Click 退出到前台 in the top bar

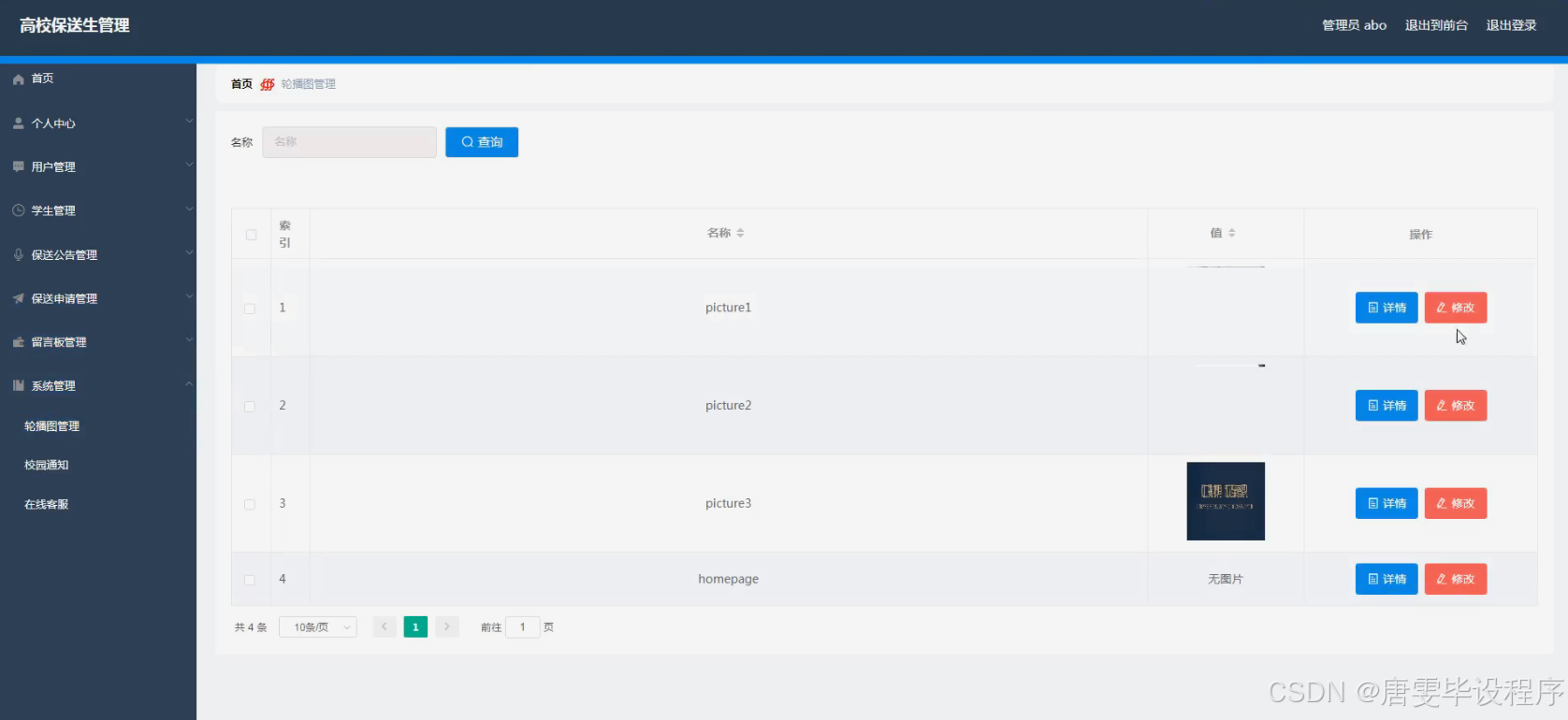1436,25
